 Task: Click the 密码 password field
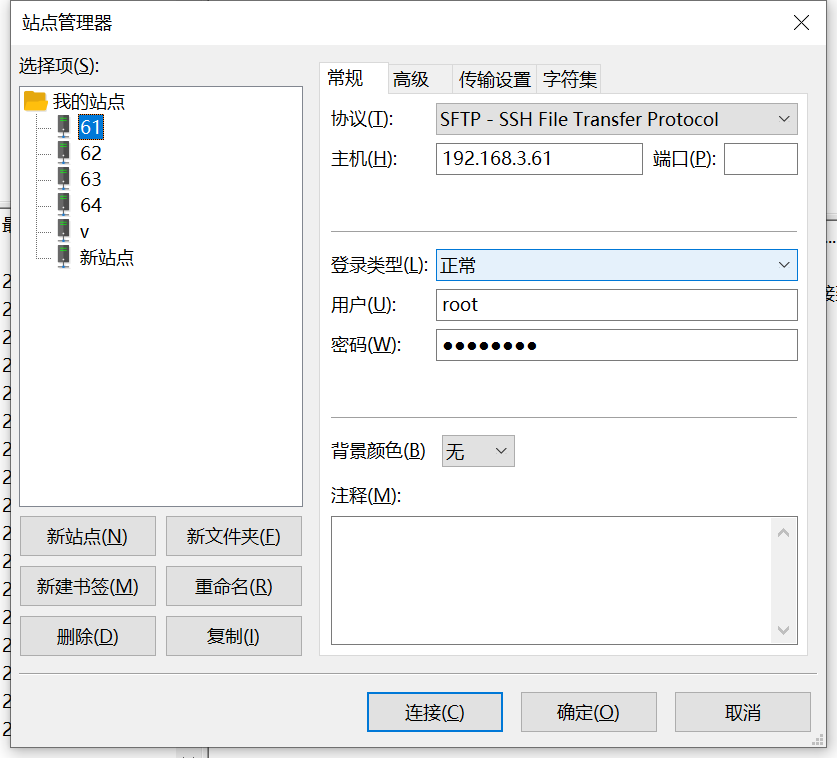[x=617, y=345]
